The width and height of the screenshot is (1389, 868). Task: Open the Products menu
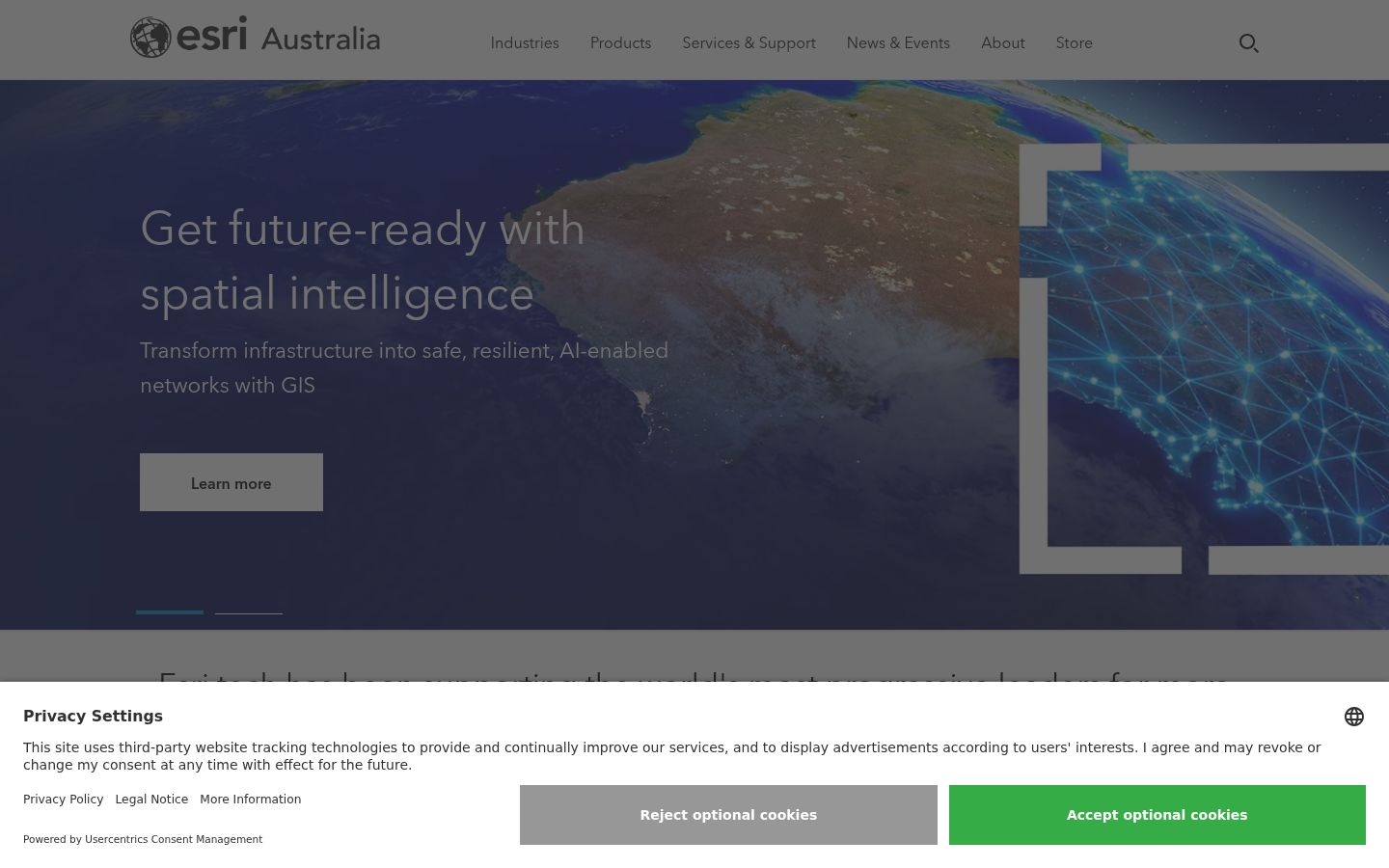[620, 43]
